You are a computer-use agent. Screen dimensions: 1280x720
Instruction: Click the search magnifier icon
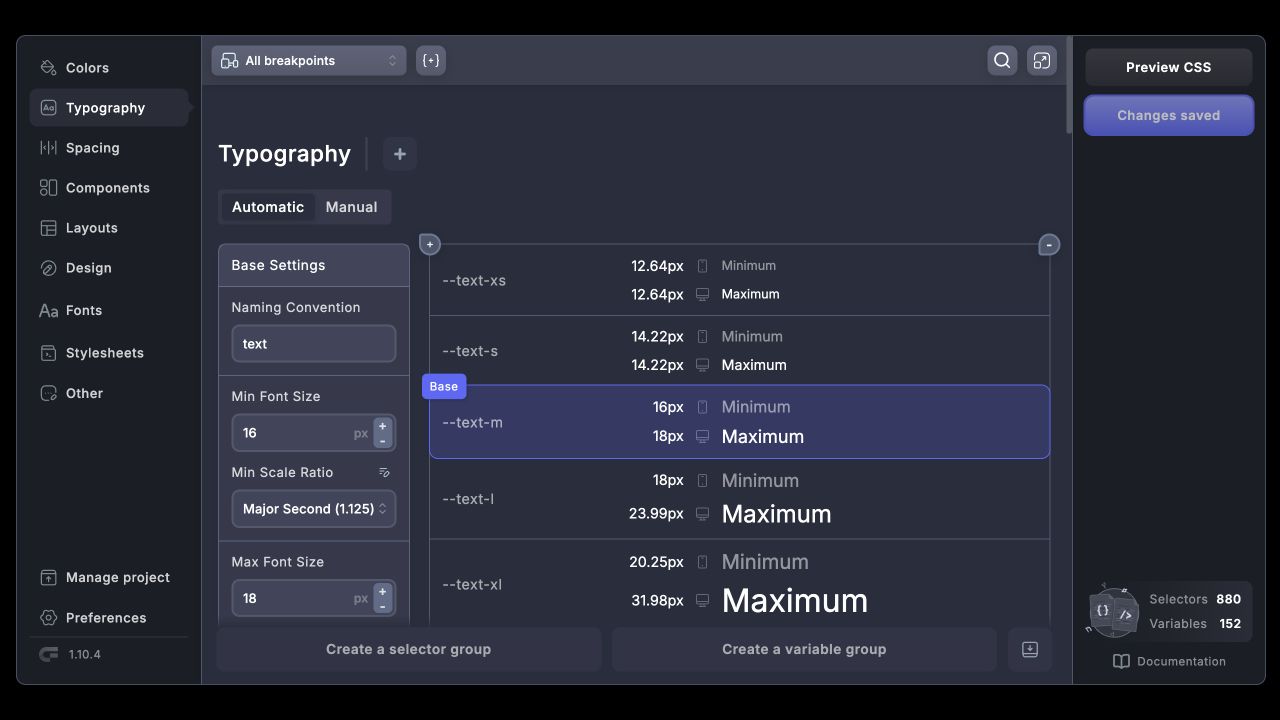pyautogui.click(x=1002, y=61)
